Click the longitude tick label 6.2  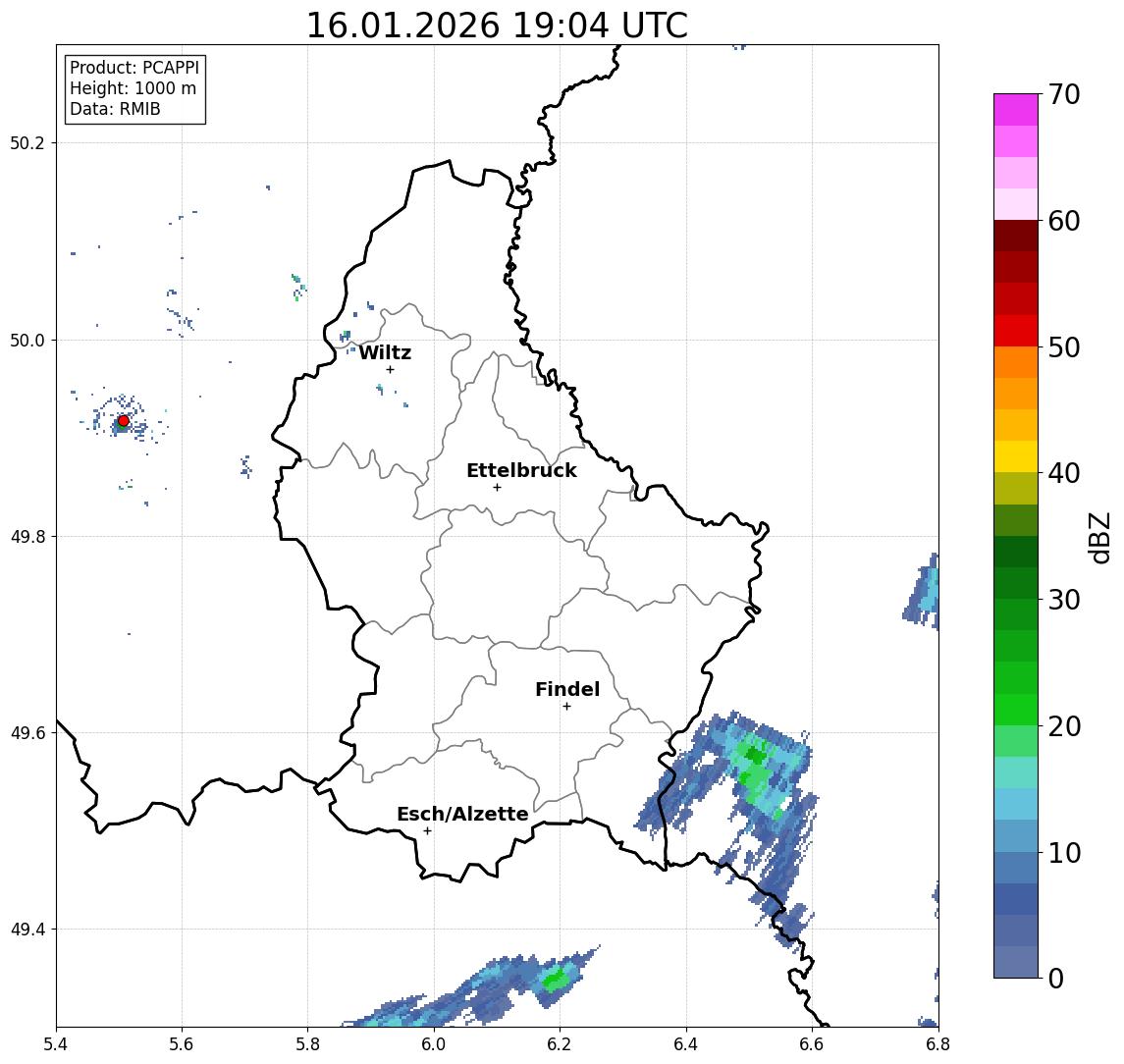[560, 1044]
